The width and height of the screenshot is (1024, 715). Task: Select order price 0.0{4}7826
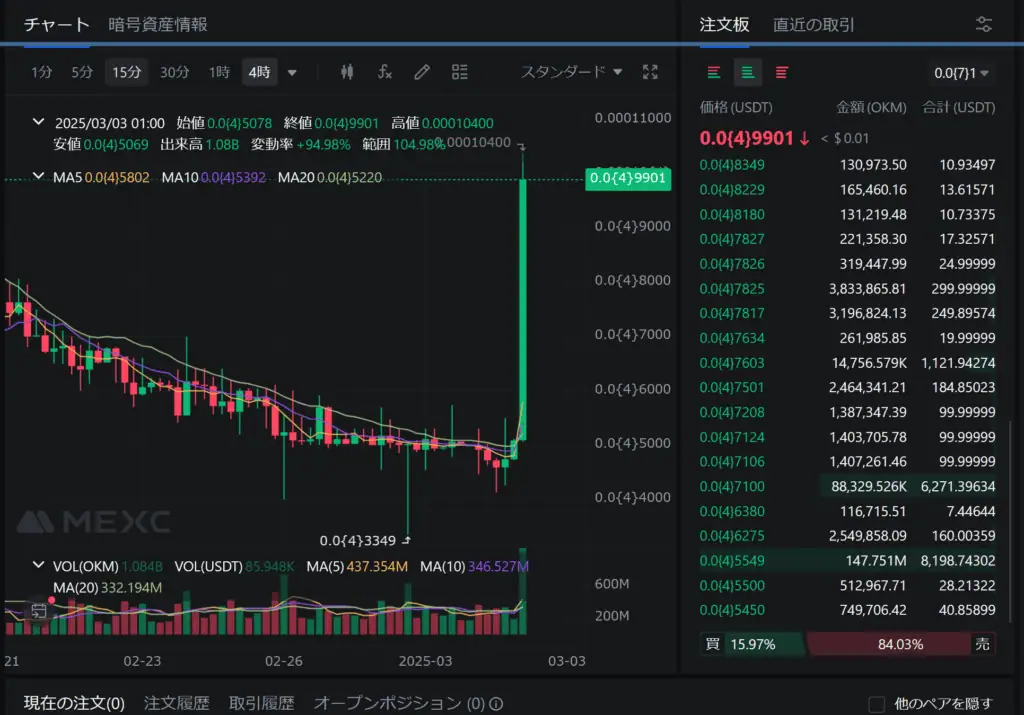click(731, 264)
